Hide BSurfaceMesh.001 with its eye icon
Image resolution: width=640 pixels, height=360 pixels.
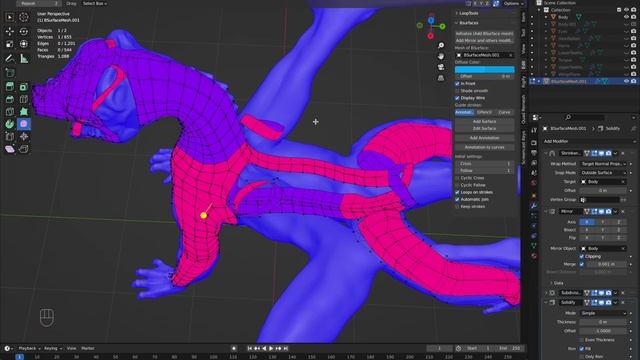(x=626, y=81)
